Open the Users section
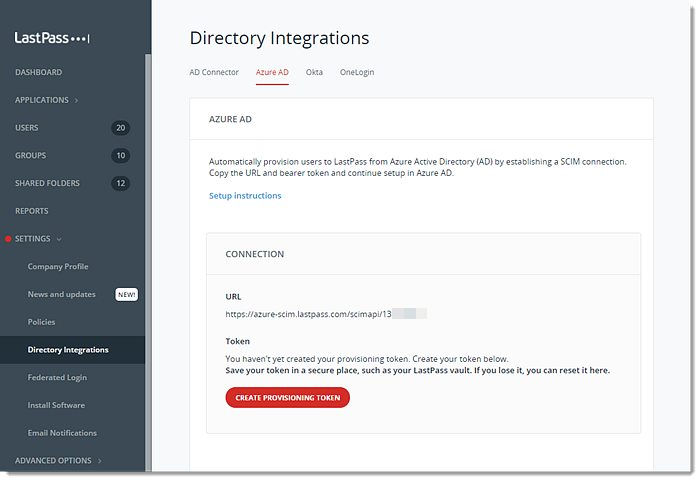The height and width of the screenshot is (482, 700). [x=27, y=128]
